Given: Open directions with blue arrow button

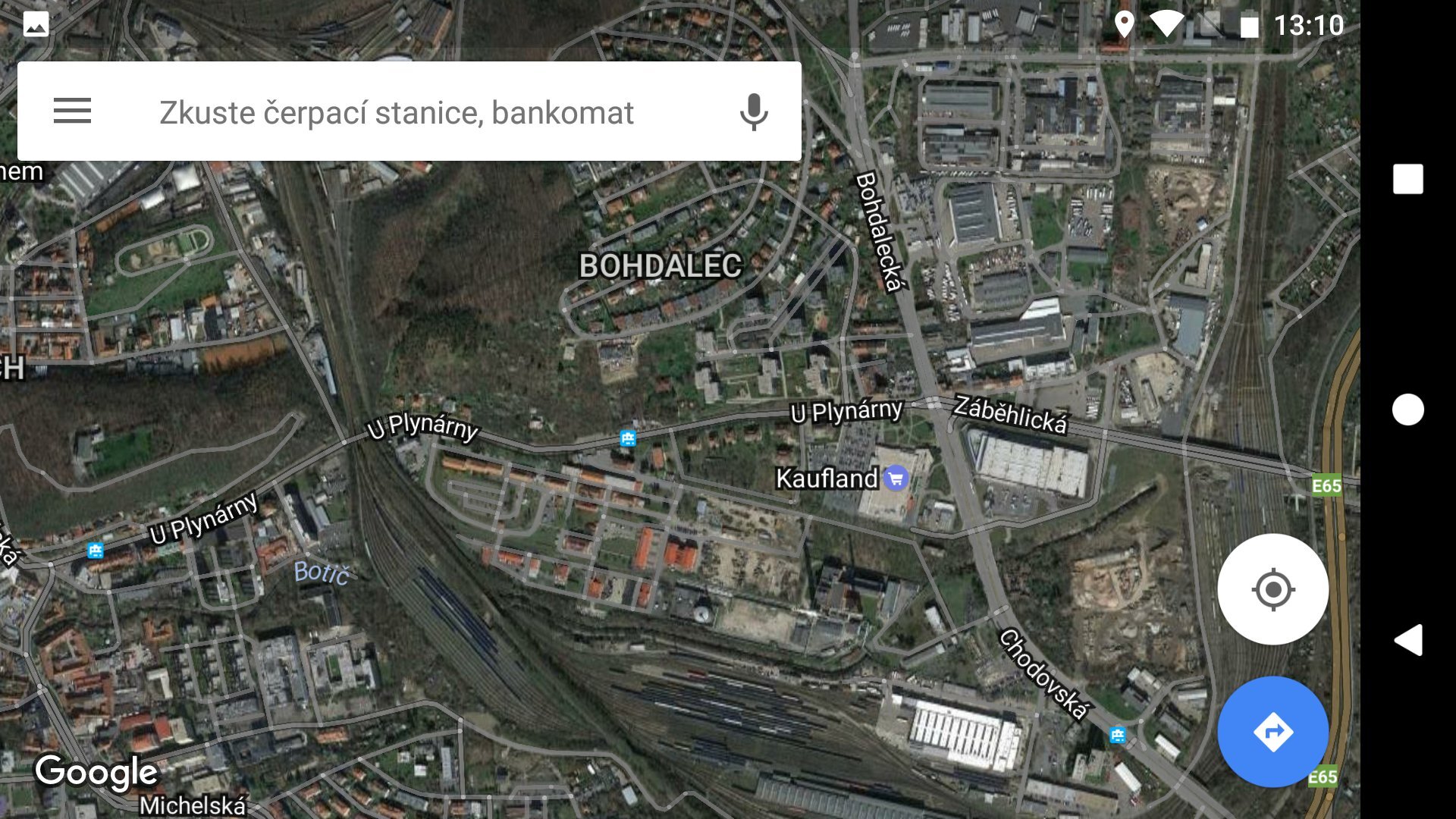Looking at the screenshot, I should pos(1272,732).
